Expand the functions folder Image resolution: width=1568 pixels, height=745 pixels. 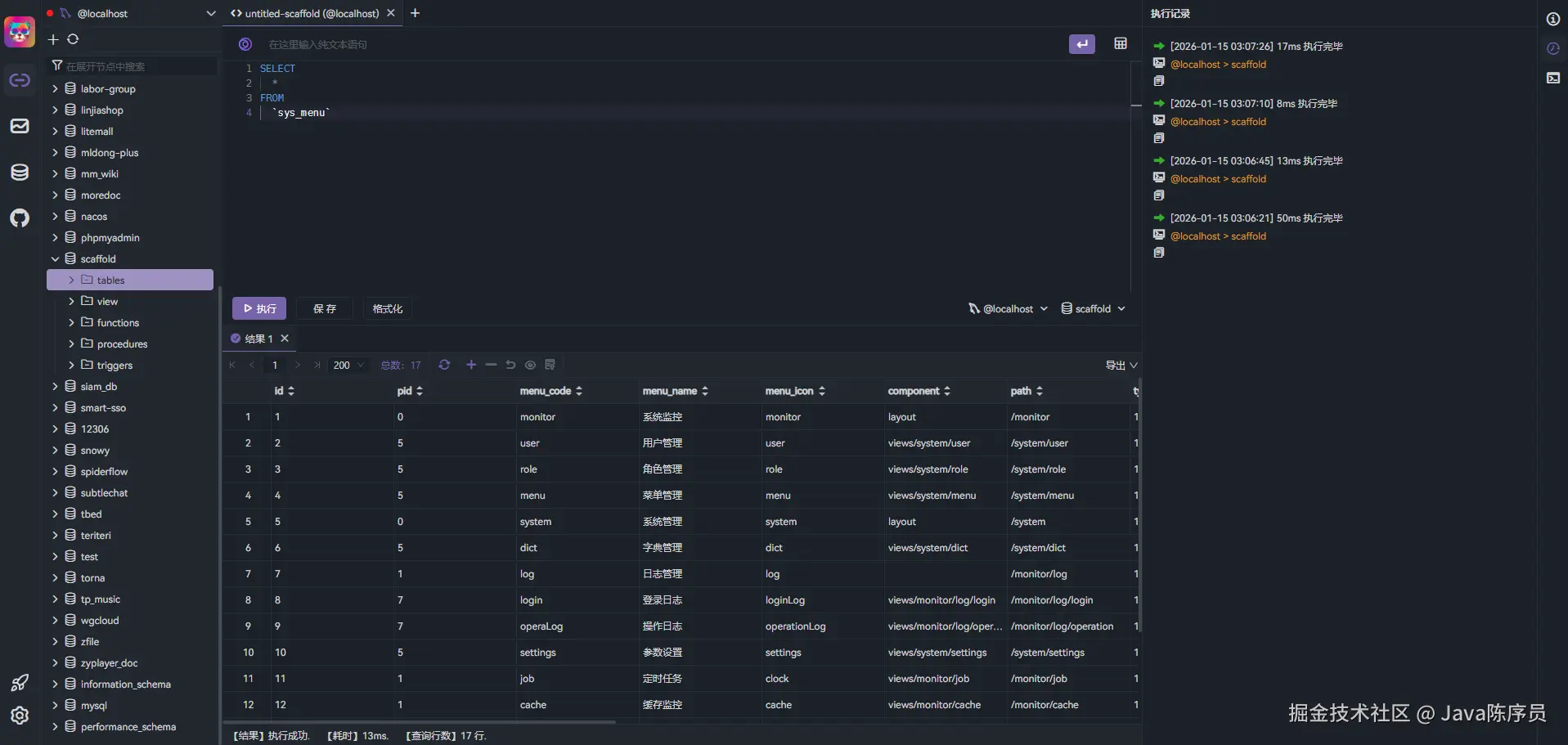[71, 322]
